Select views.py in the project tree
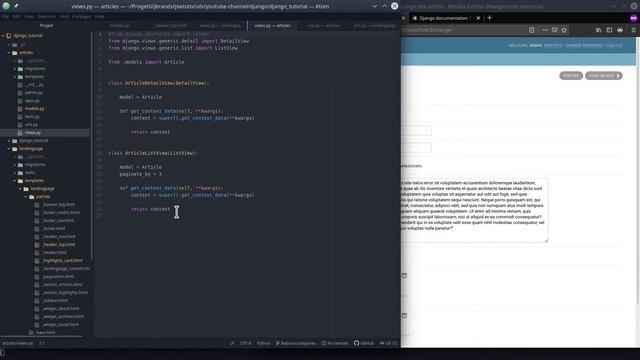Viewport: 640px width, 360px height. (x=33, y=133)
